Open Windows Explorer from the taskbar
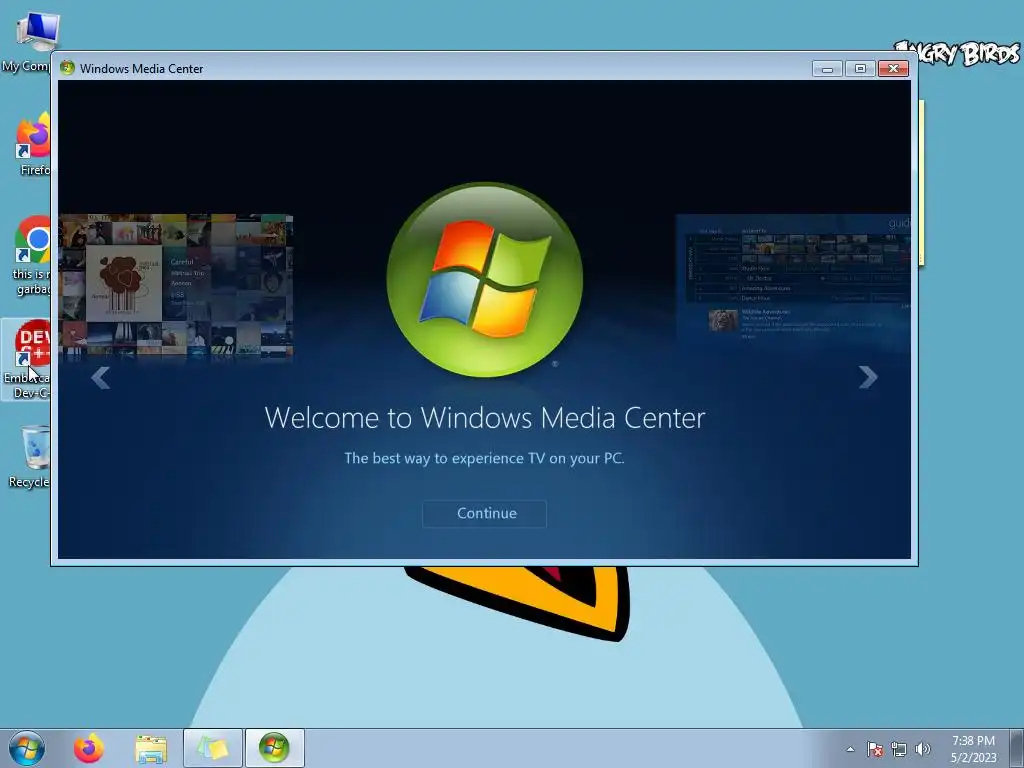1024x768 pixels. pos(151,748)
